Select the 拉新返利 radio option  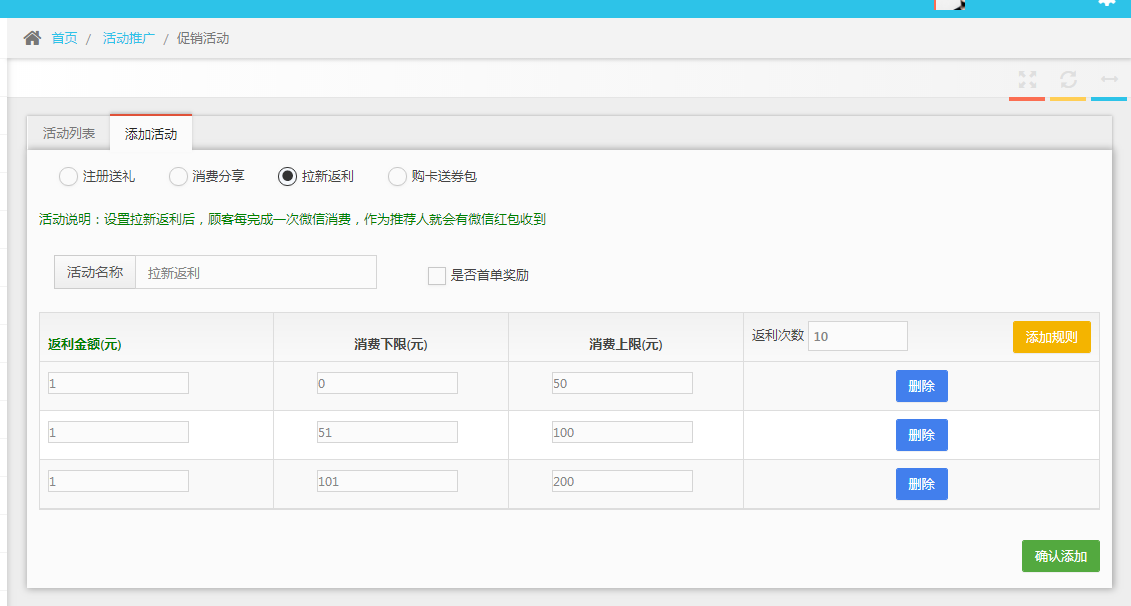[x=287, y=177]
